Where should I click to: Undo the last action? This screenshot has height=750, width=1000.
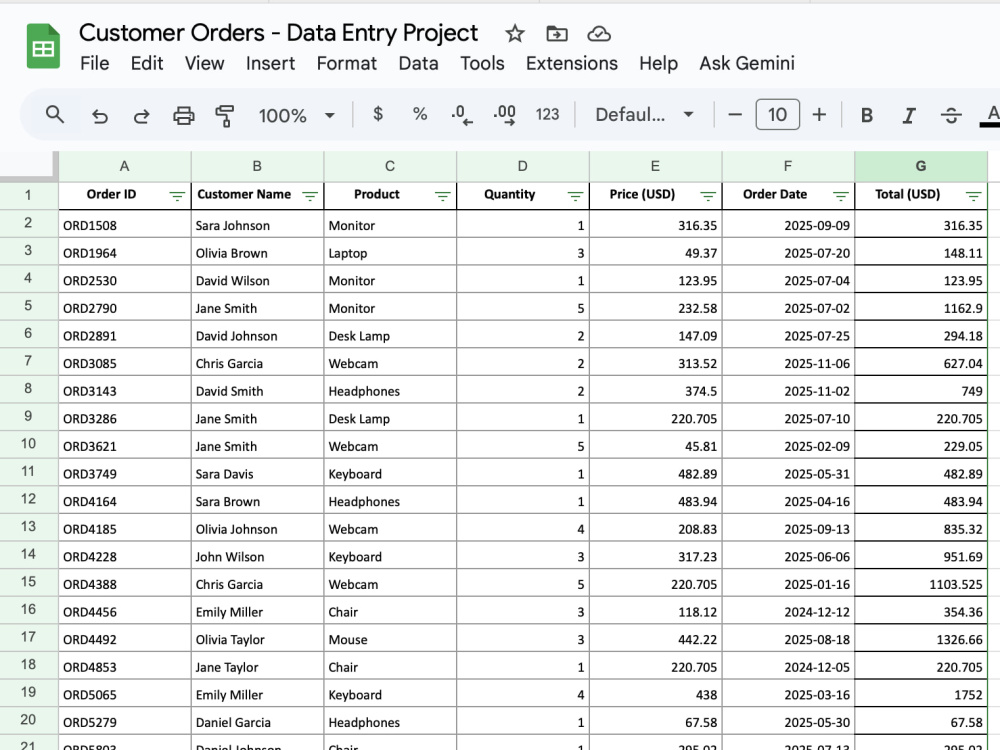point(99,115)
